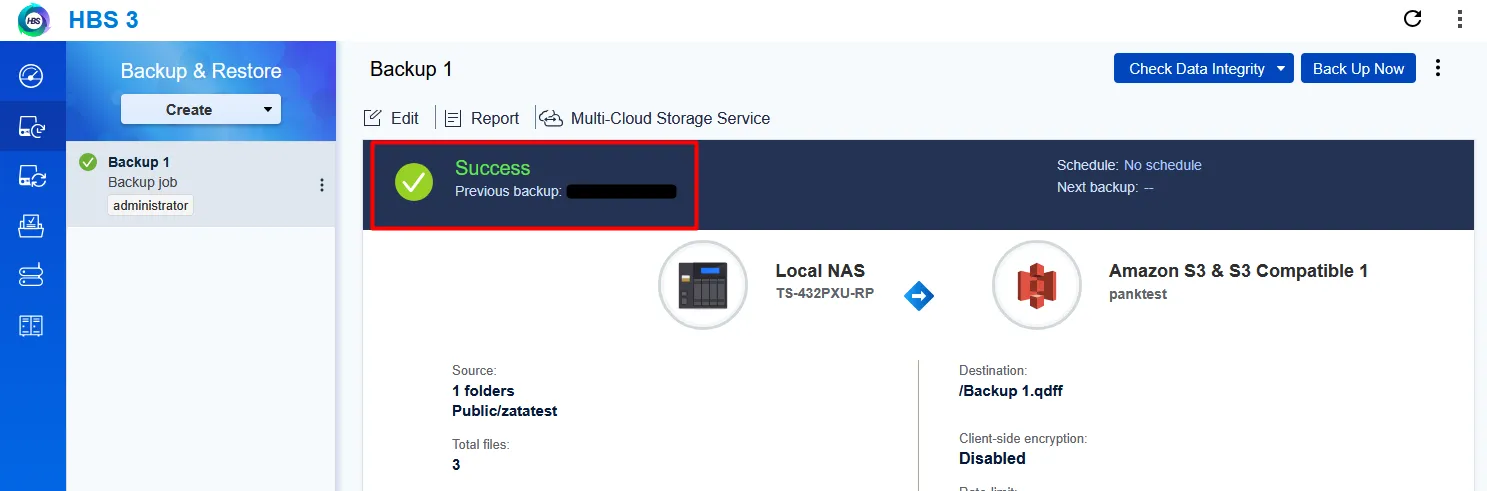1487x491 pixels.
Task: Click the Local NAS device icon
Action: pyautogui.click(x=703, y=285)
